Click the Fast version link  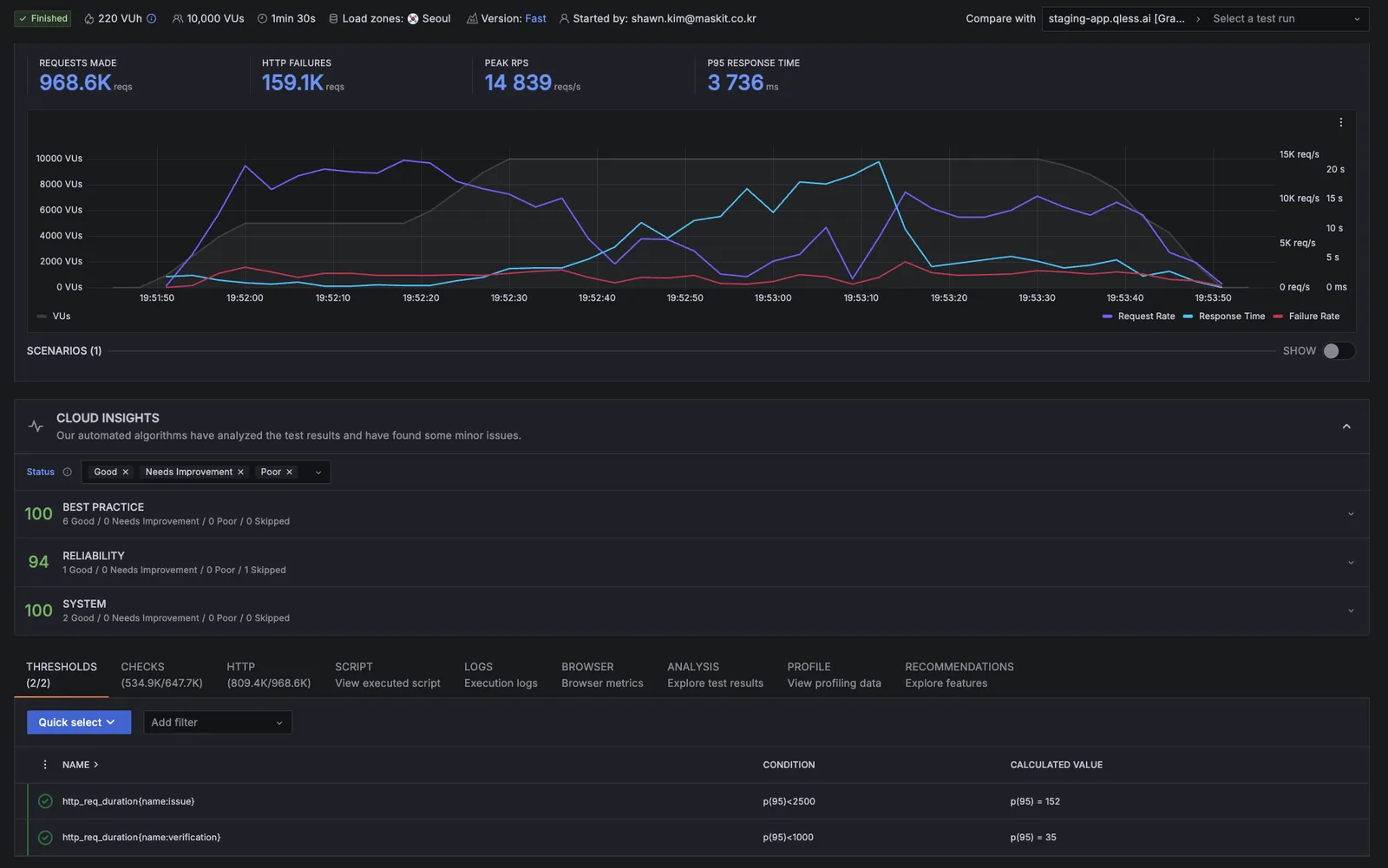coord(535,18)
